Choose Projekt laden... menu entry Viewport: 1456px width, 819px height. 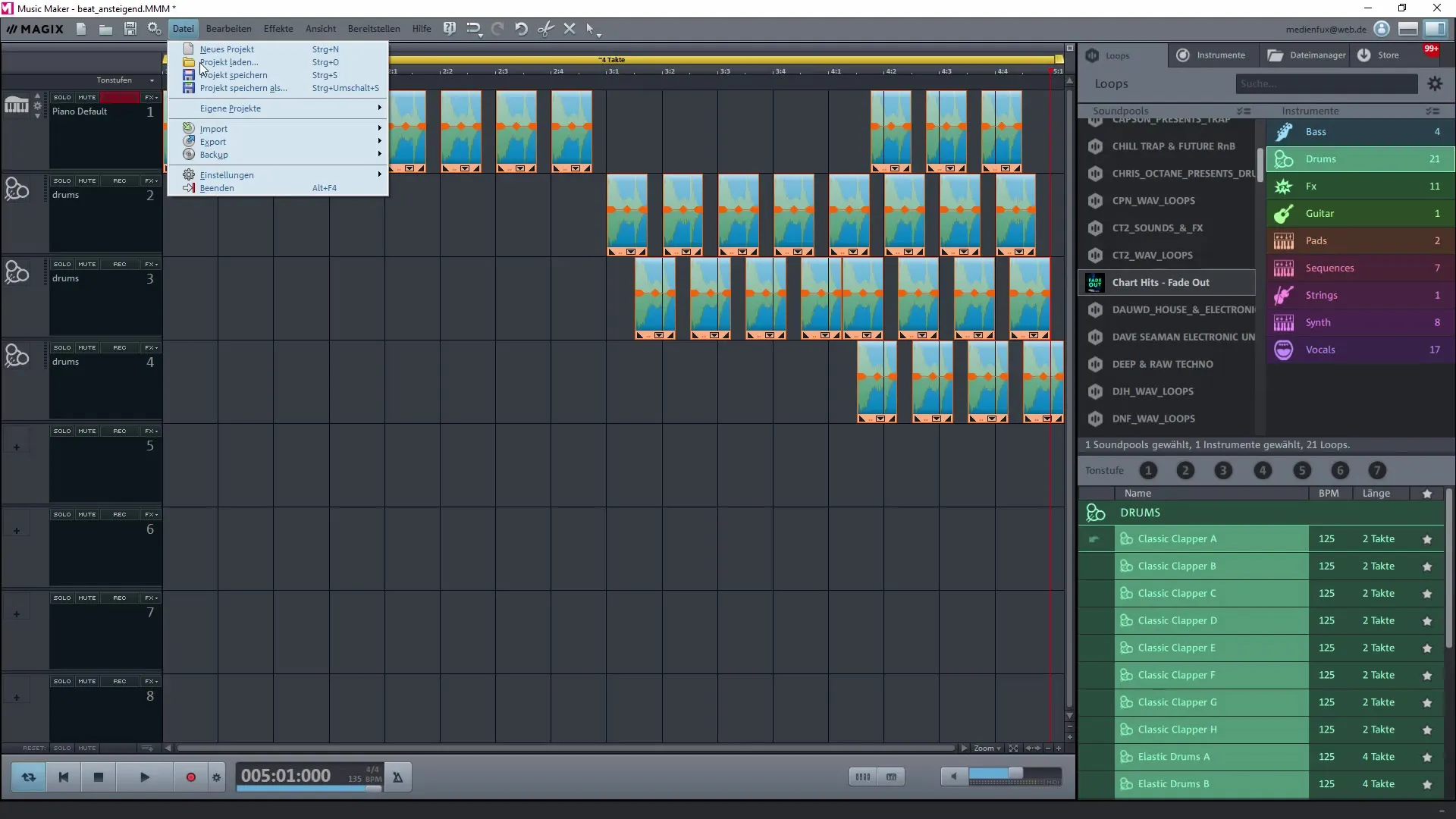(278, 62)
